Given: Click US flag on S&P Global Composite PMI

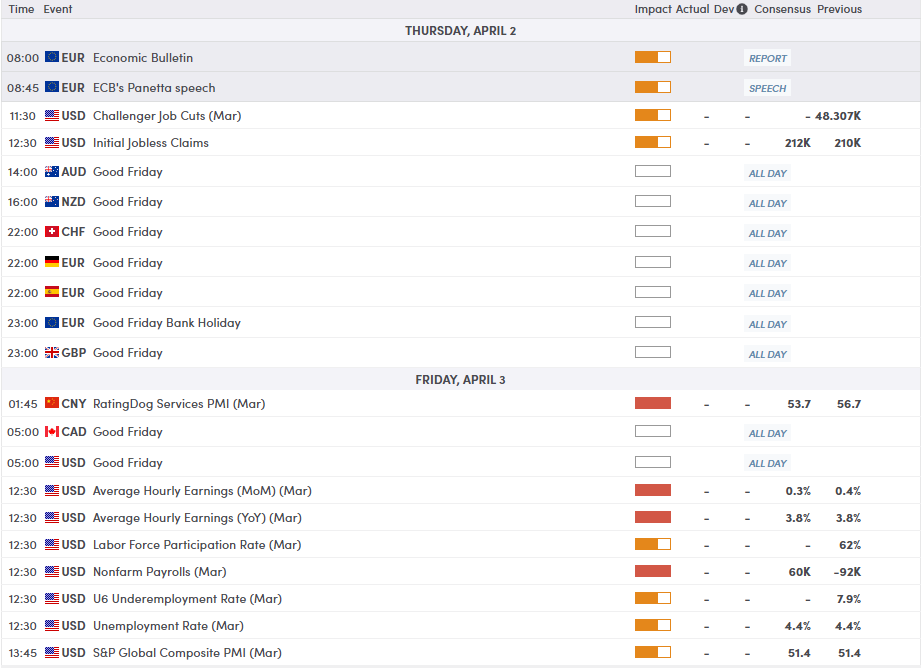Looking at the screenshot, I should coord(52,652).
